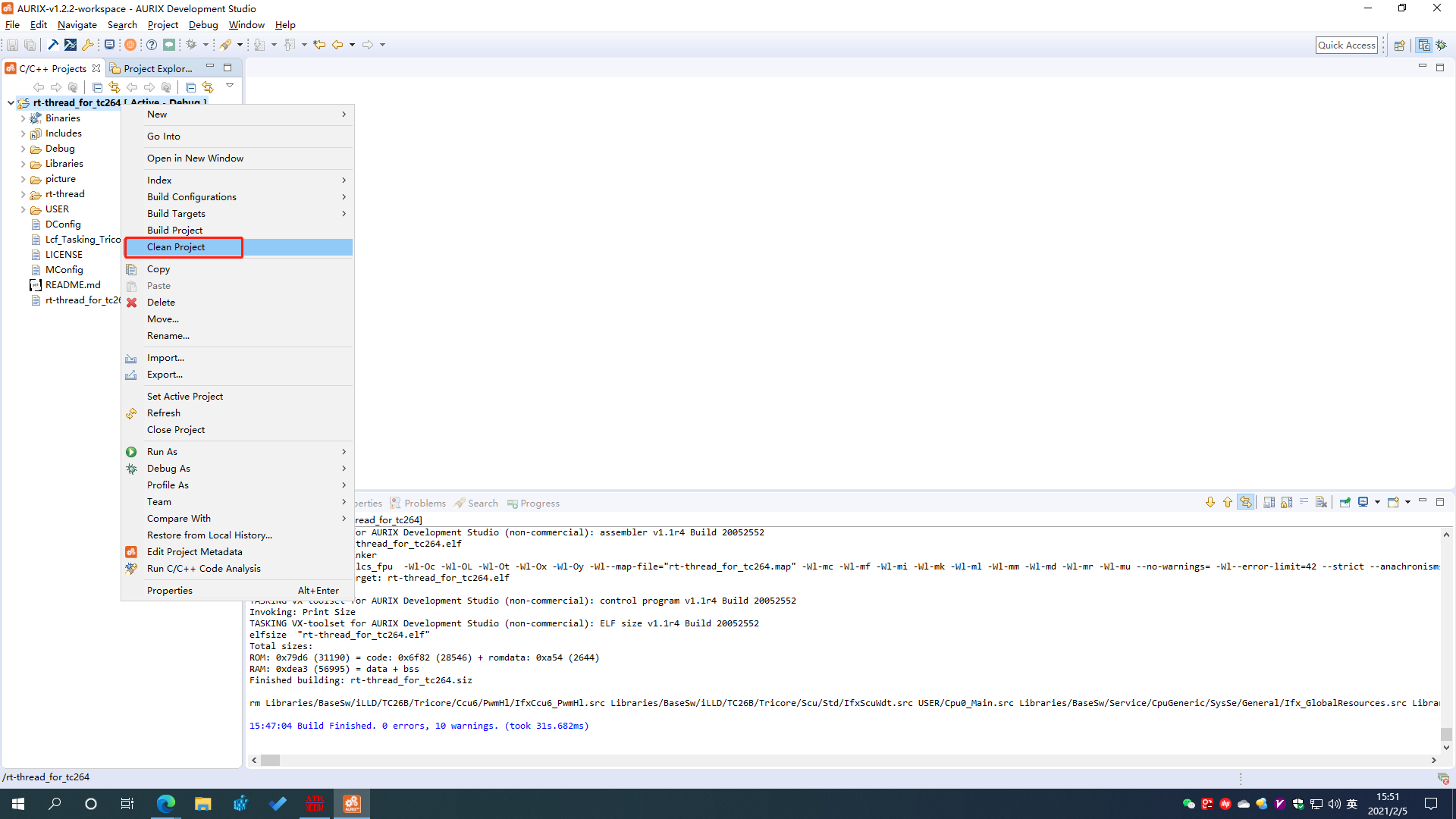Select the README.md file in the tree
This screenshot has height=819, width=1456.
coord(73,285)
